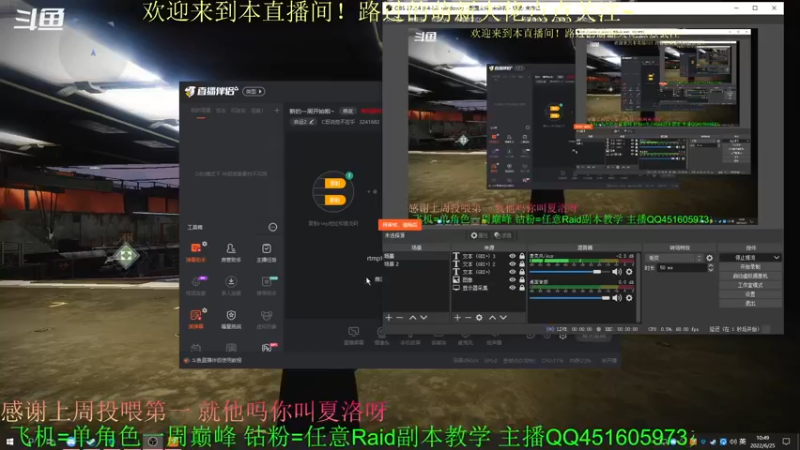Image resolution: width=800 pixels, height=450 pixels.
Task: Move the selected source down with the arrow
Action: [503, 317]
